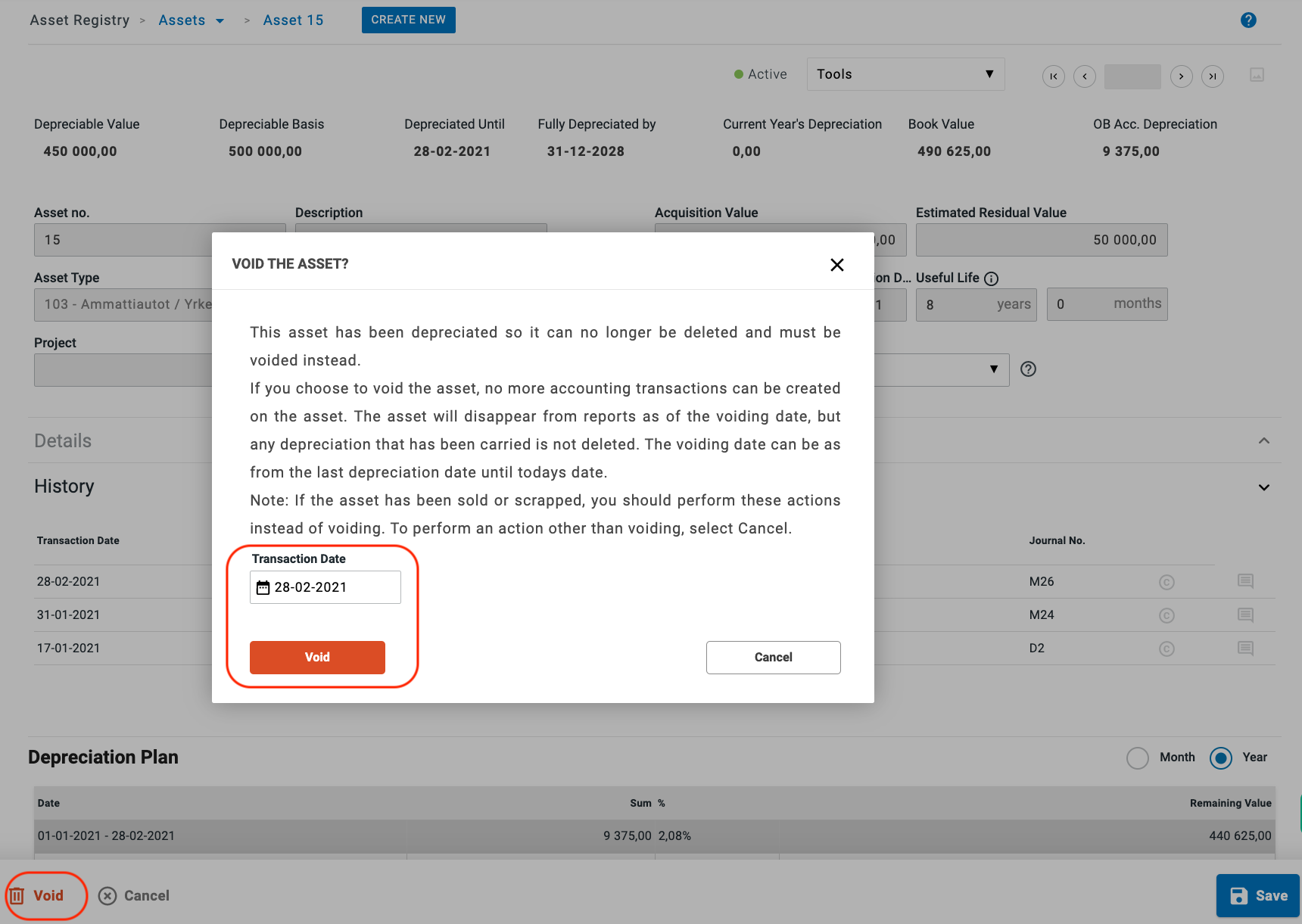Go to first asset record arrow
1302x924 pixels.
pos(1053,76)
